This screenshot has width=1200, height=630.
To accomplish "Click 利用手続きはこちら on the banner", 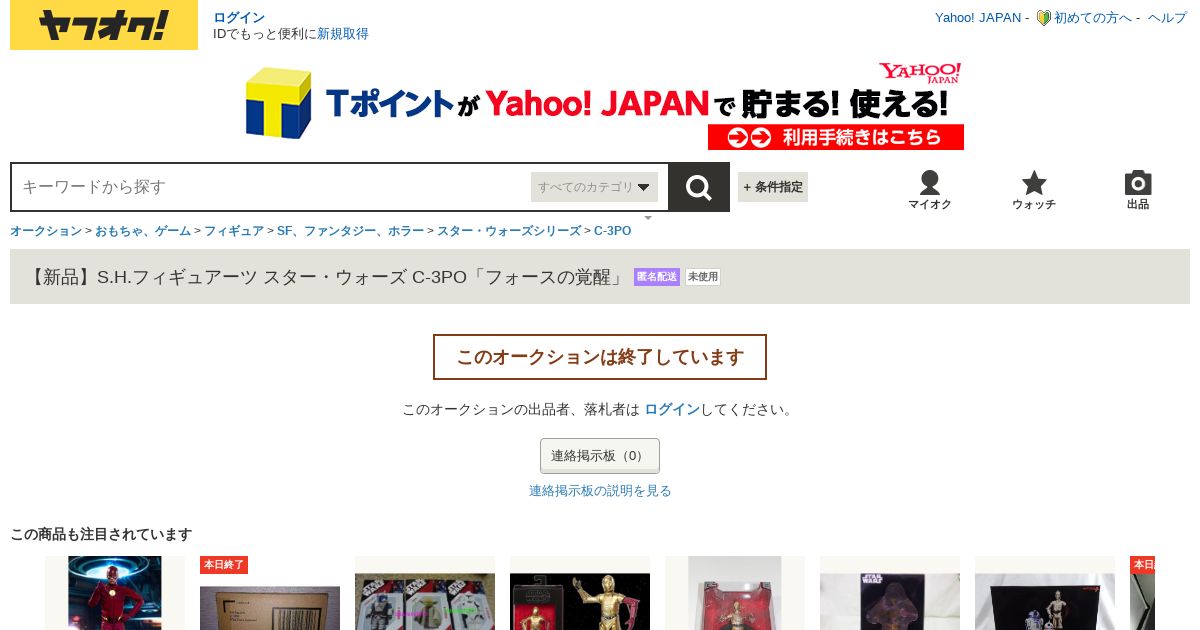I will coord(836,137).
